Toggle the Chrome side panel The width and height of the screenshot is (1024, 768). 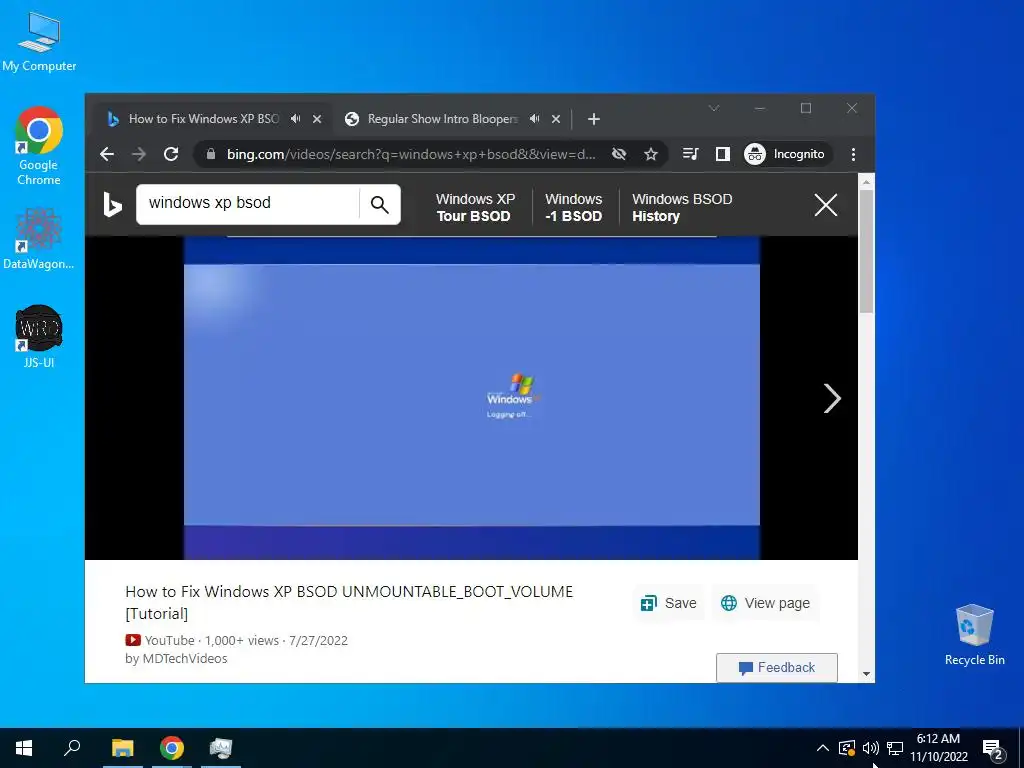click(x=722, y=154)
